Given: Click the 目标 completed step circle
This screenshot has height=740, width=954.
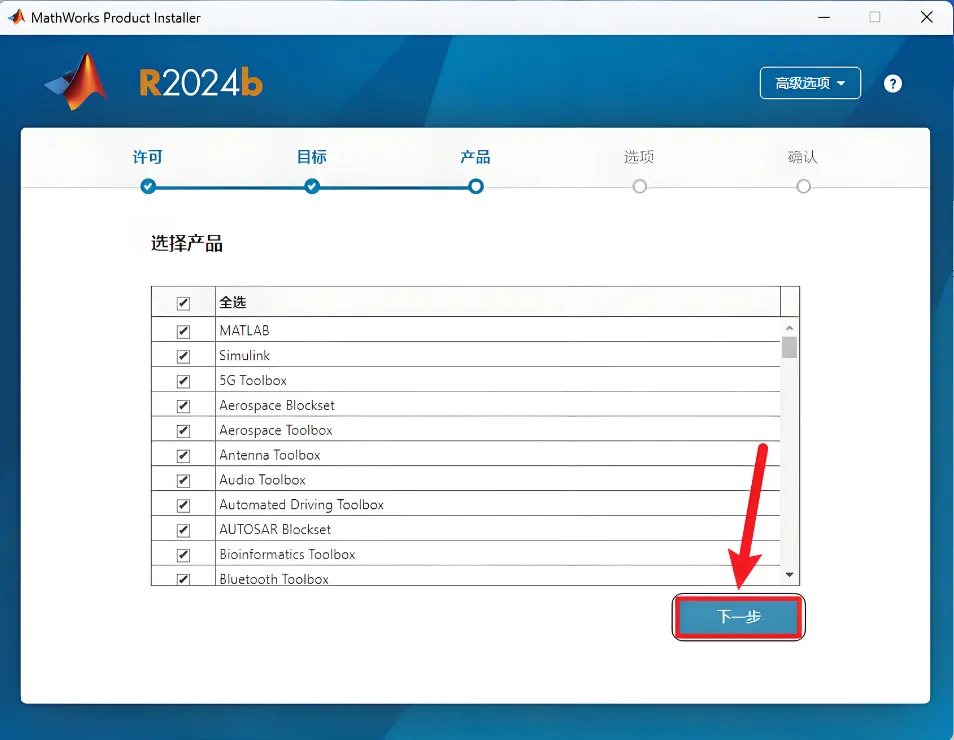Looking at the screenshot, I should 312,186.
